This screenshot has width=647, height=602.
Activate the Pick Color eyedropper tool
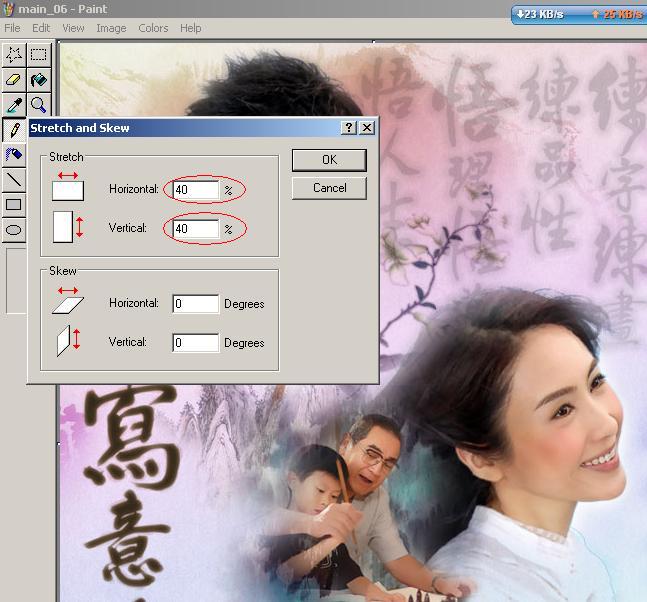(x=14, y=104)
